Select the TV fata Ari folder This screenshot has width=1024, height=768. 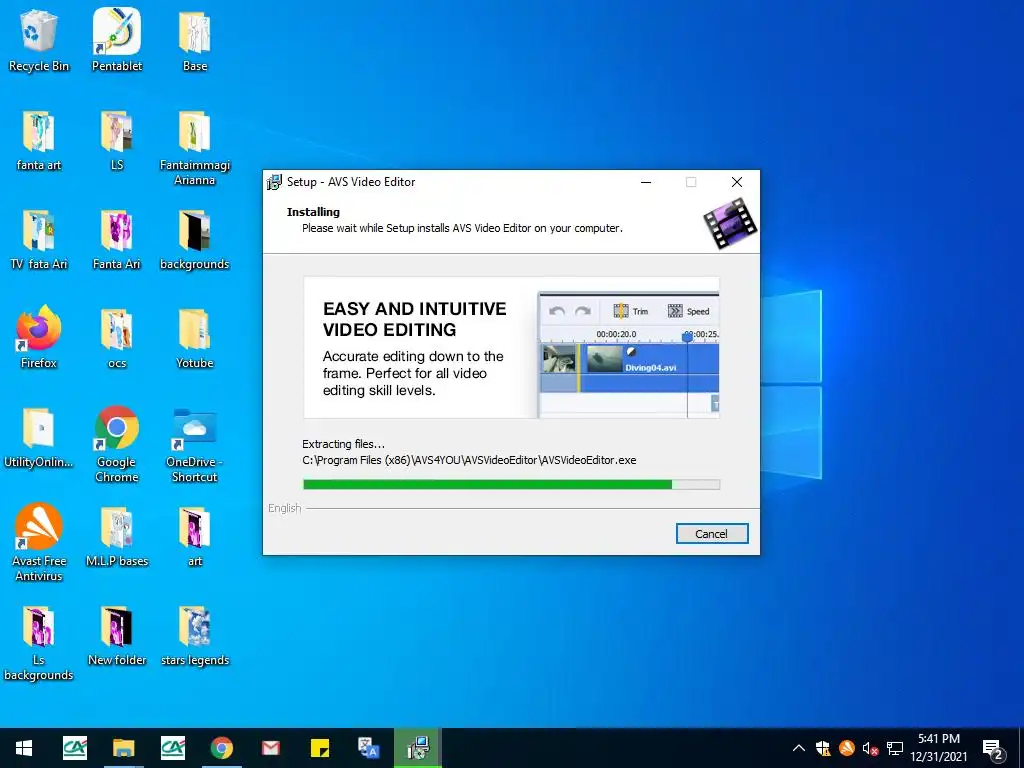click(x=39, y=240)
